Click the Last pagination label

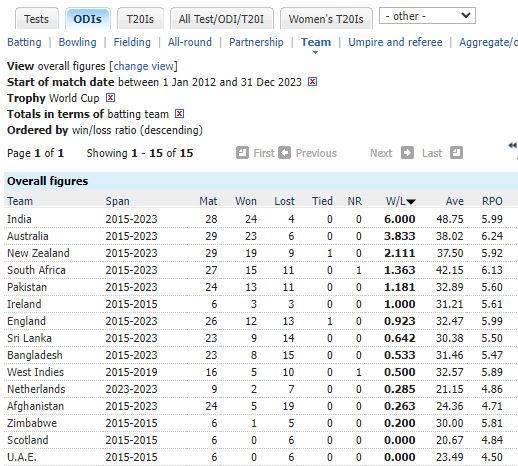click(432, 153)
